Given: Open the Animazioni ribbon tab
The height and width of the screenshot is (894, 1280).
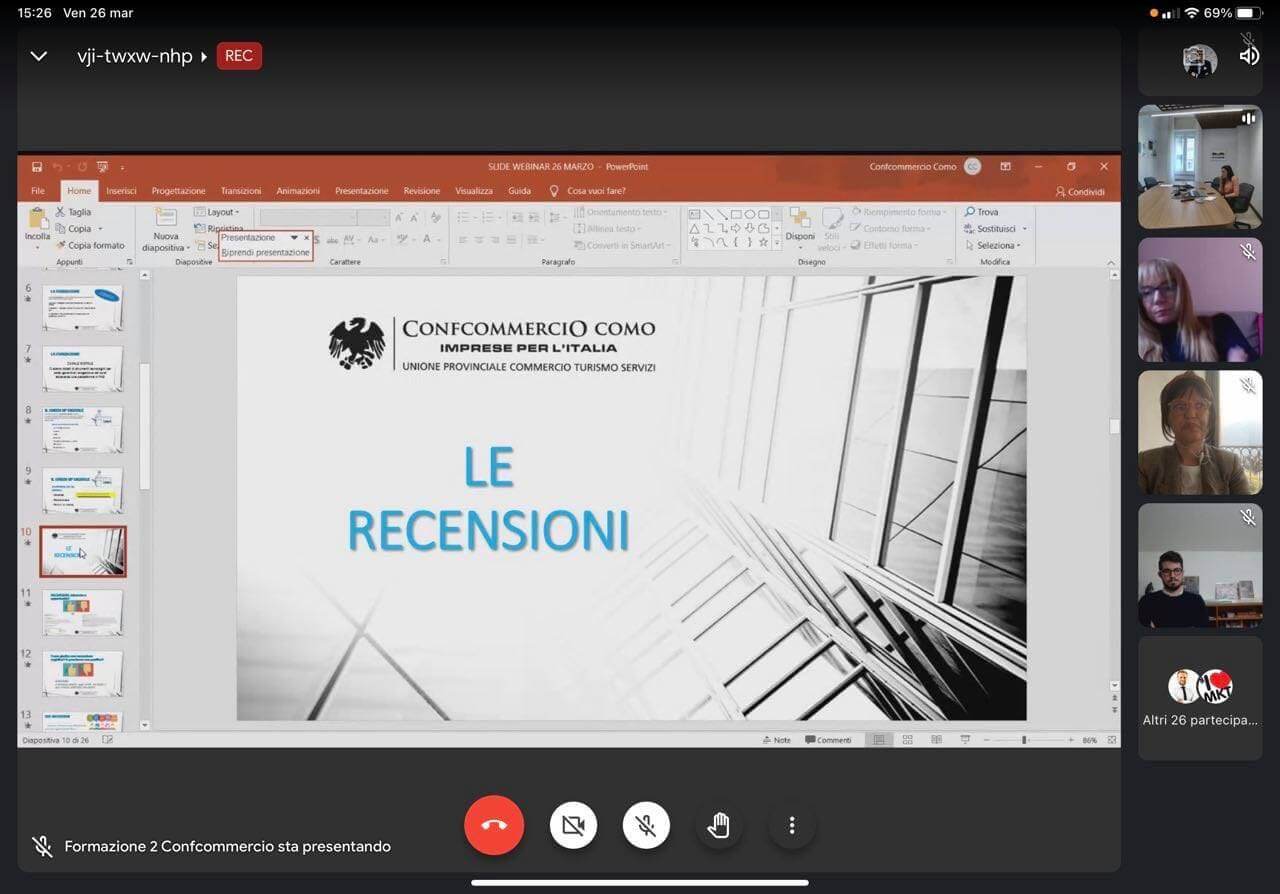Looking at the screenshot, I should click(x=298, y=191).
